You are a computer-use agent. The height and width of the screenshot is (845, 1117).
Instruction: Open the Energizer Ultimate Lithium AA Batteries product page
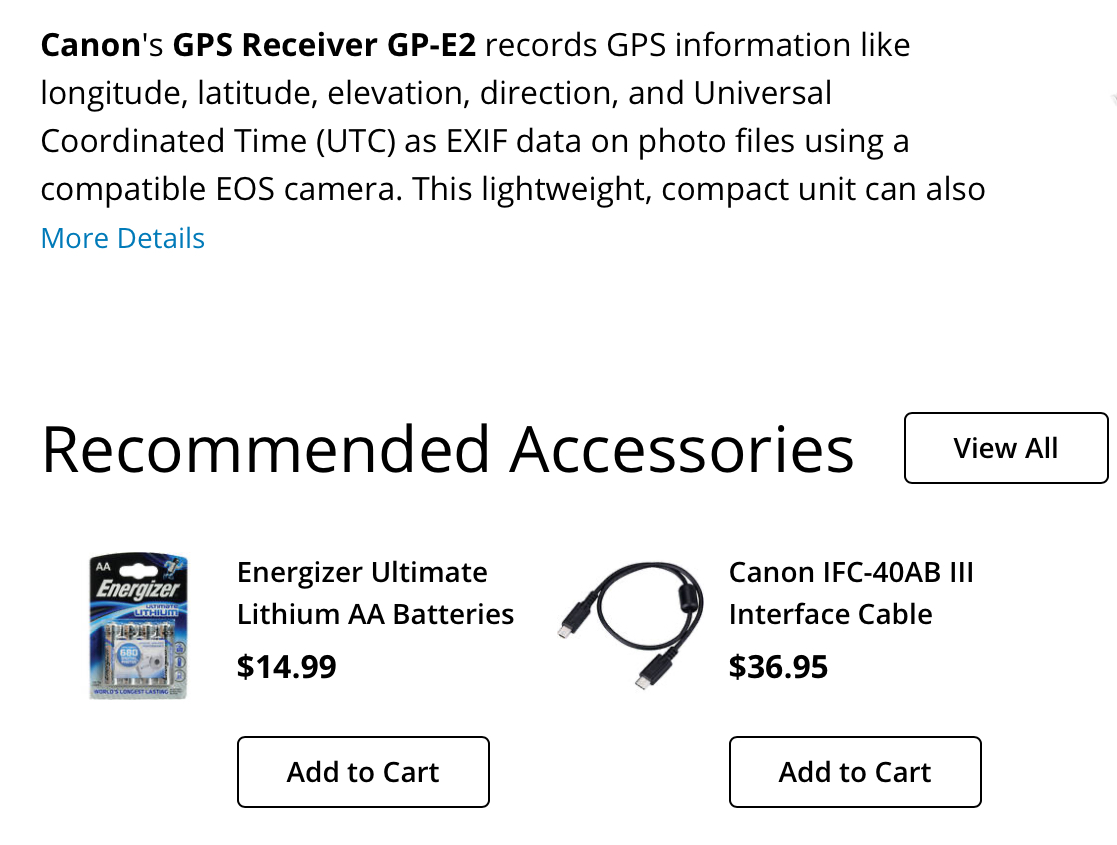click(x=375, y=592)
